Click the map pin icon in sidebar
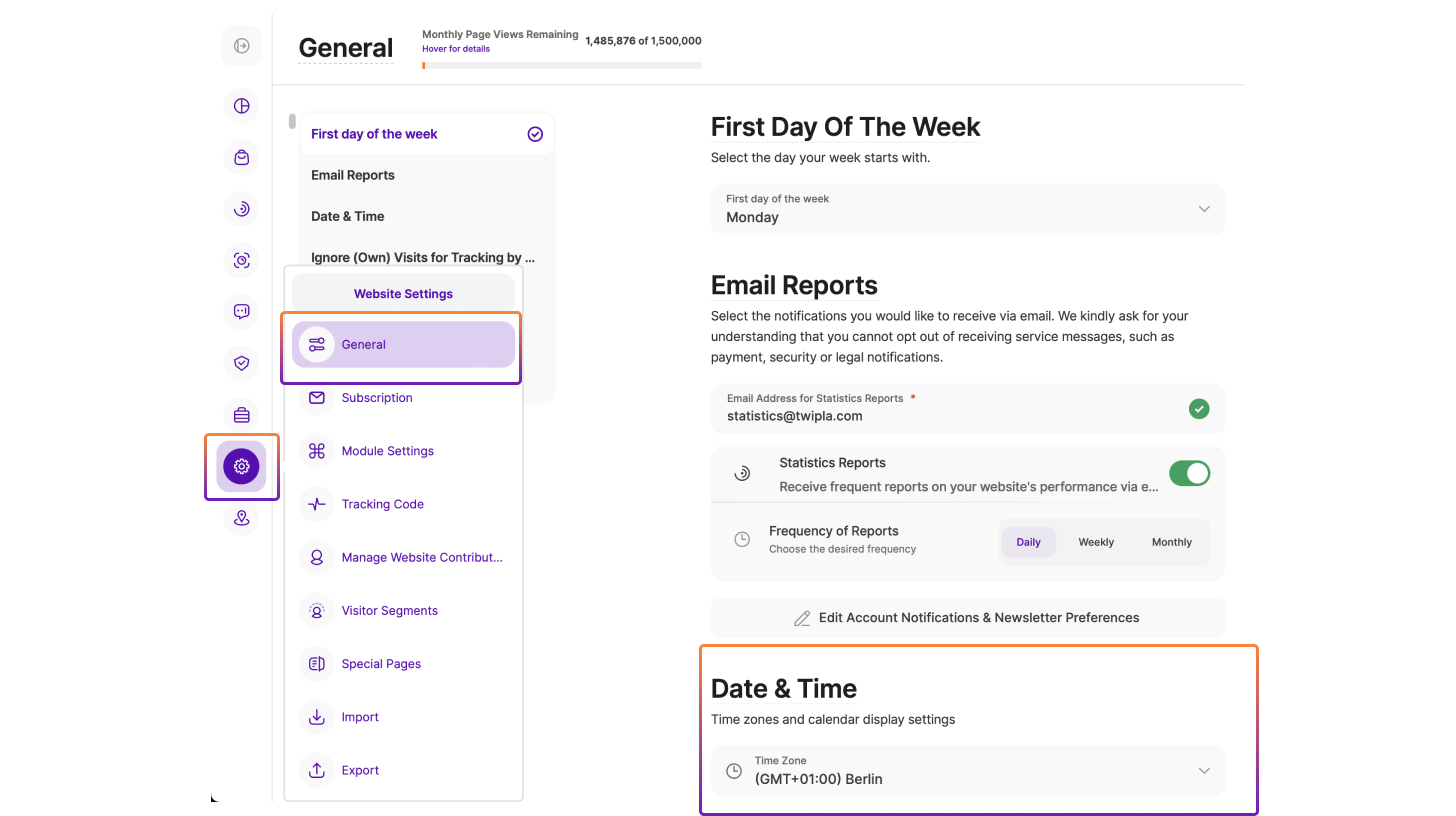The width and height of the screenshot is (1456, 816). point(241,518)
